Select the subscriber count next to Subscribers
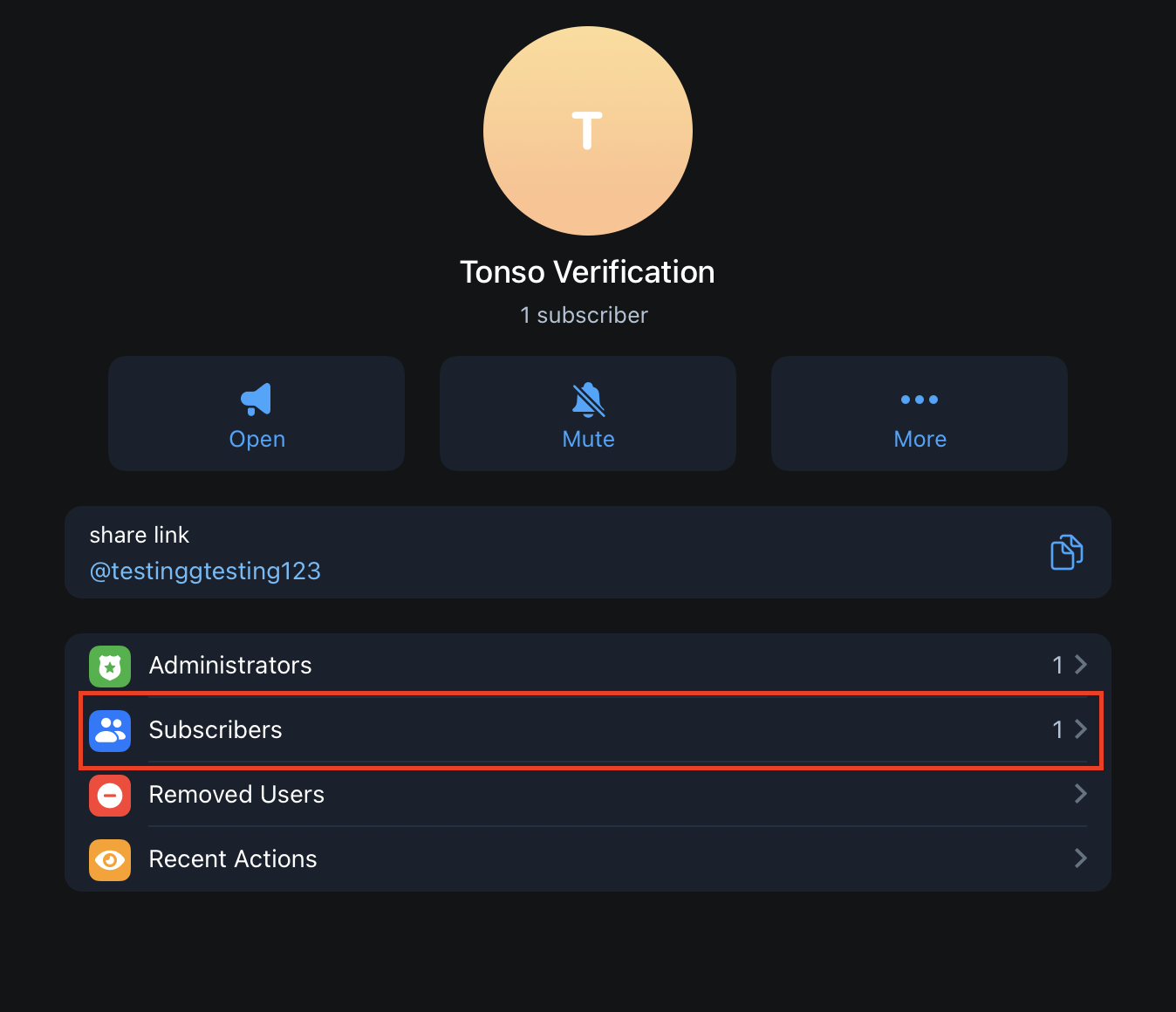1176x1012 pixels. [x=1057, y=730]
